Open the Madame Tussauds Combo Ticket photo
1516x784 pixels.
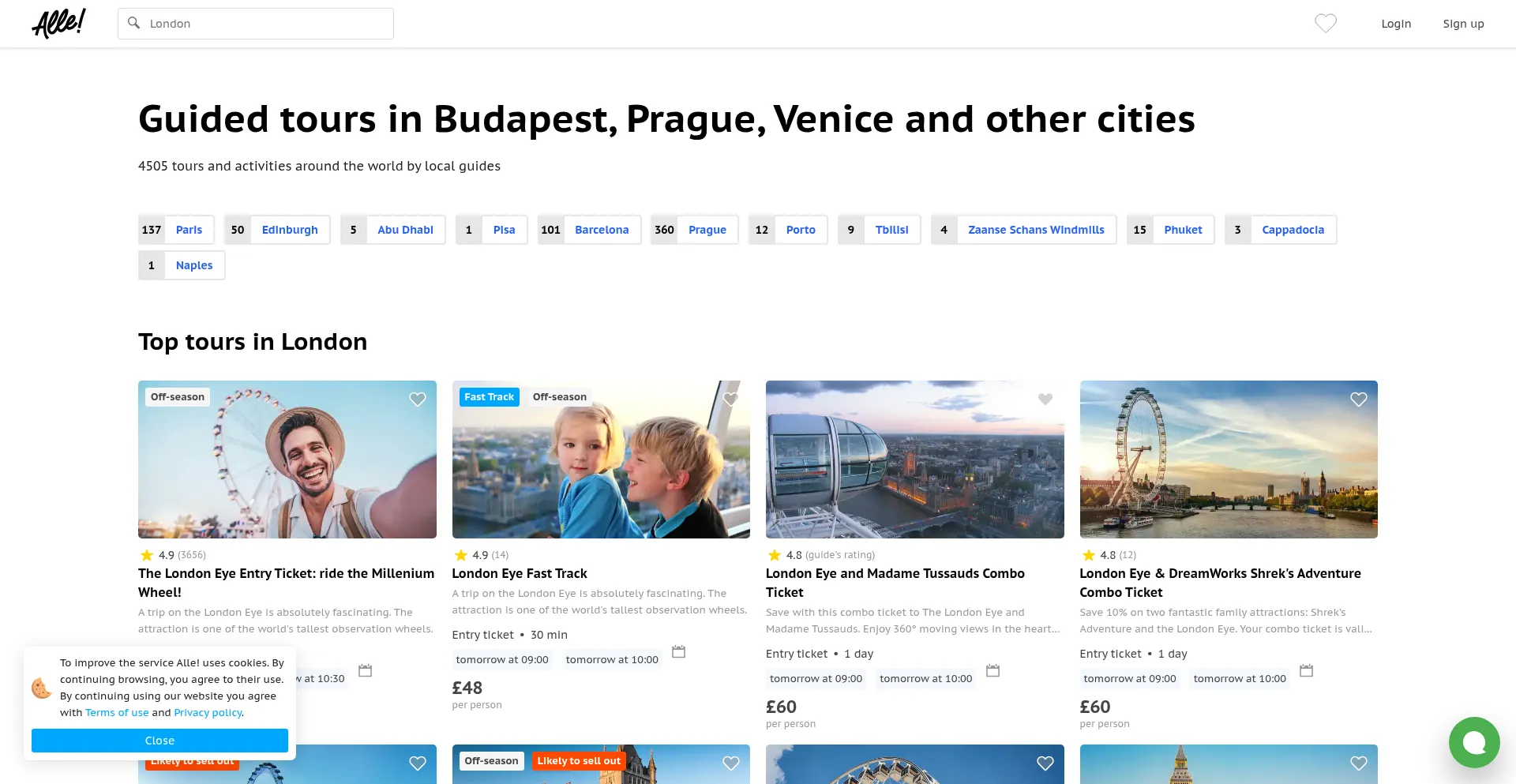click(x=915, y=460)
